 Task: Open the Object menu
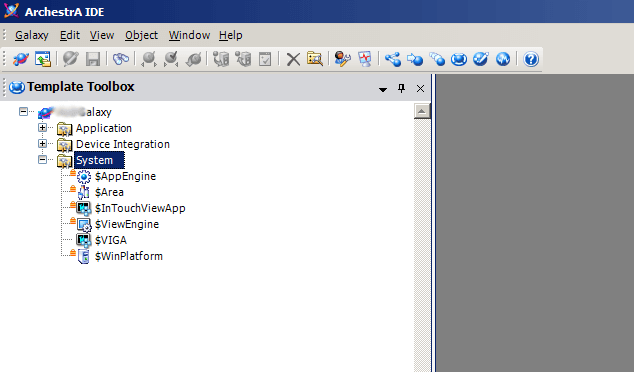pyautogui.click(x=142, y=36)
